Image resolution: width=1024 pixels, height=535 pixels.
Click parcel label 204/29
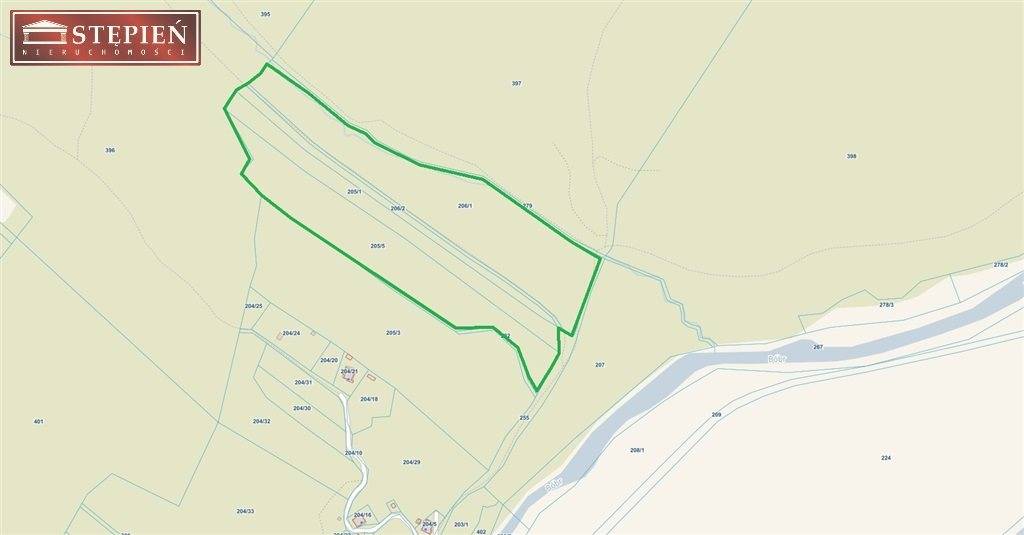point(411,462)
